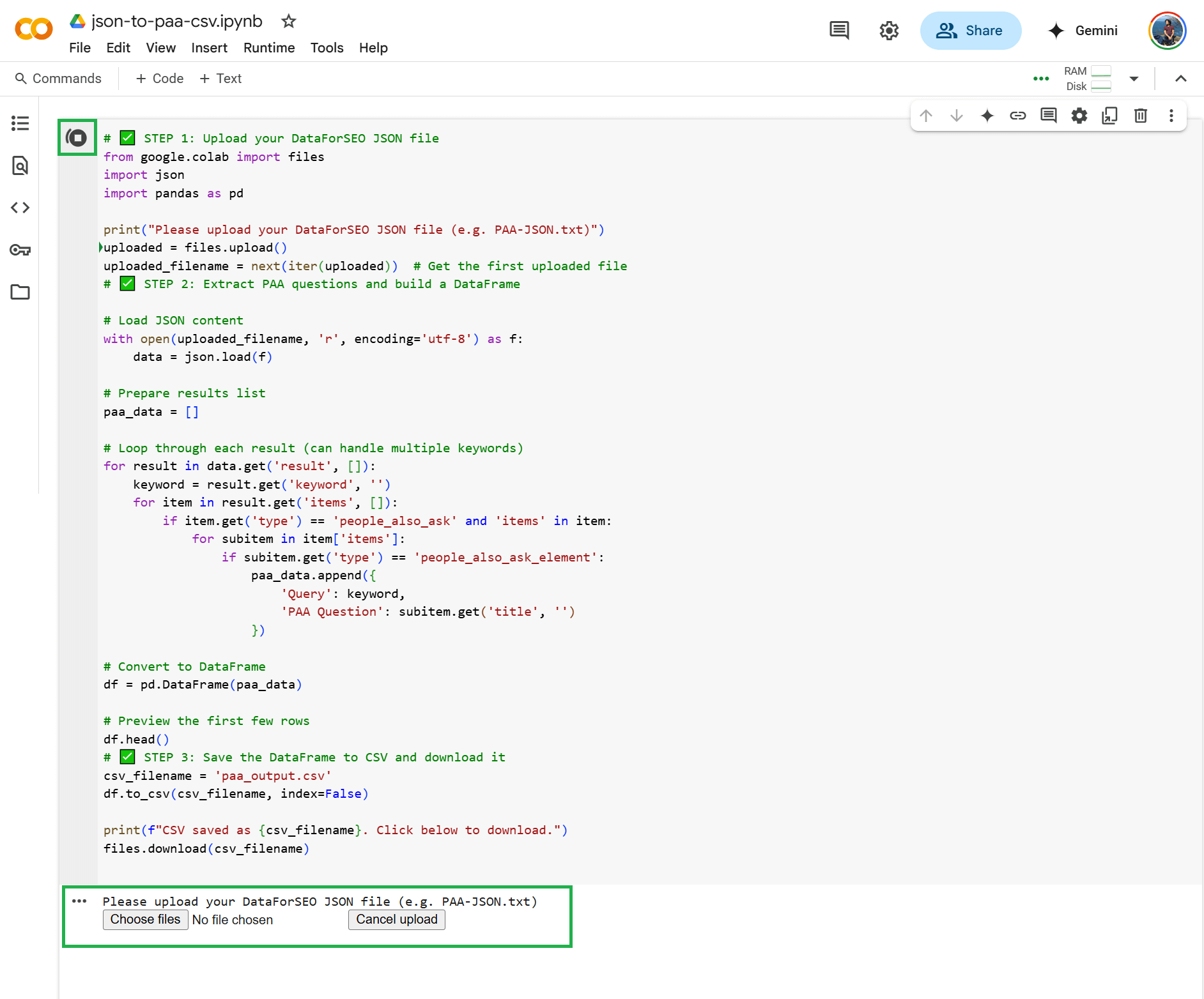Open the output cell options dots
Image resolution: width=1204 pixels, height=999 pixels.
79,901
